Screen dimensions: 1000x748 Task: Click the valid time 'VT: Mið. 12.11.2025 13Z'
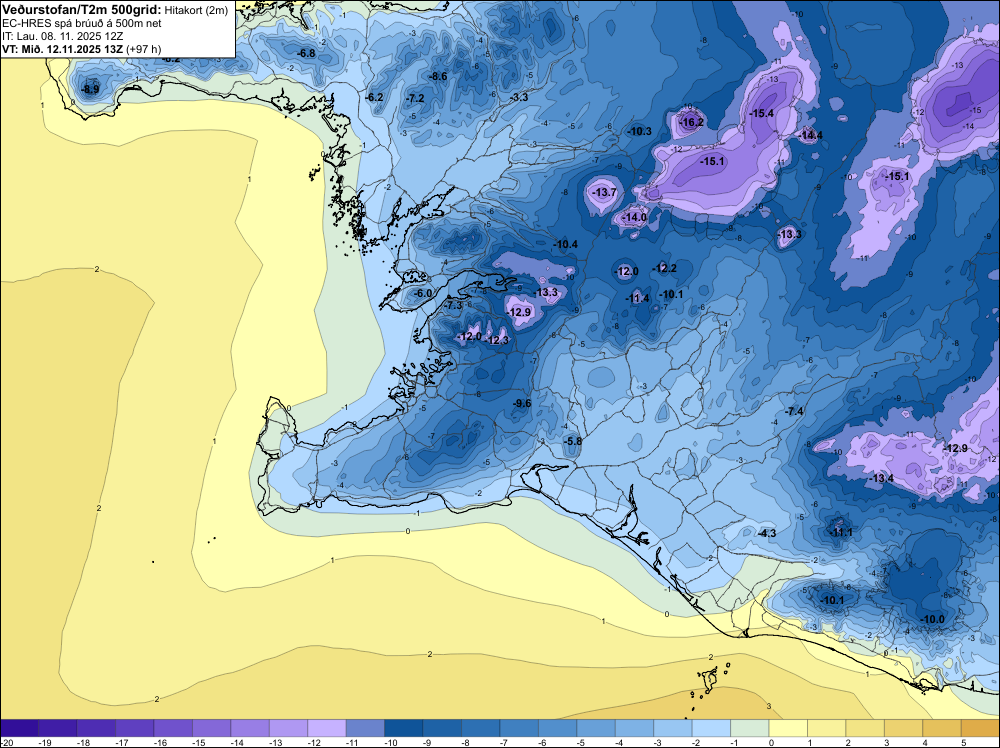tap(62, 49)
